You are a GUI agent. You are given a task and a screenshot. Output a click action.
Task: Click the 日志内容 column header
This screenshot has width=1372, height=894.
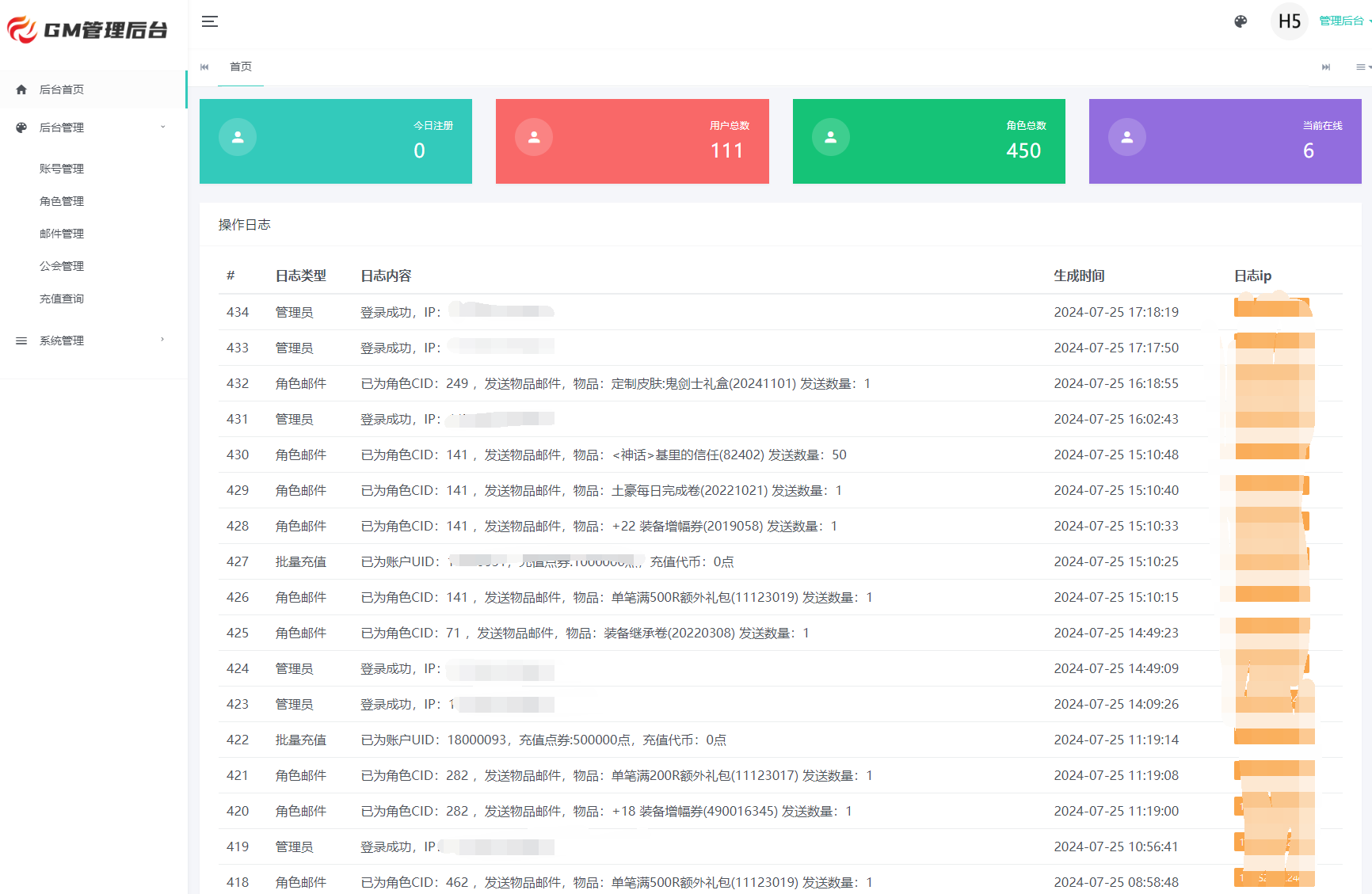pos(386,276)
